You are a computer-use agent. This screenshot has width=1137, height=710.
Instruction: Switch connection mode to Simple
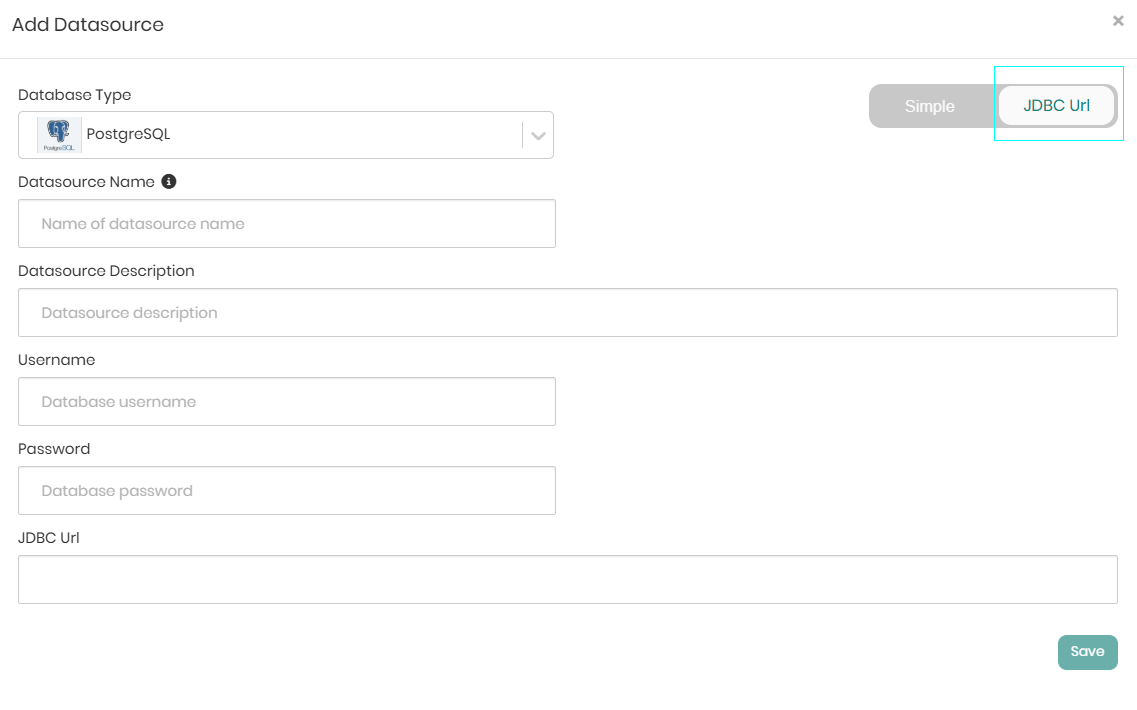(x=930, y=106)
